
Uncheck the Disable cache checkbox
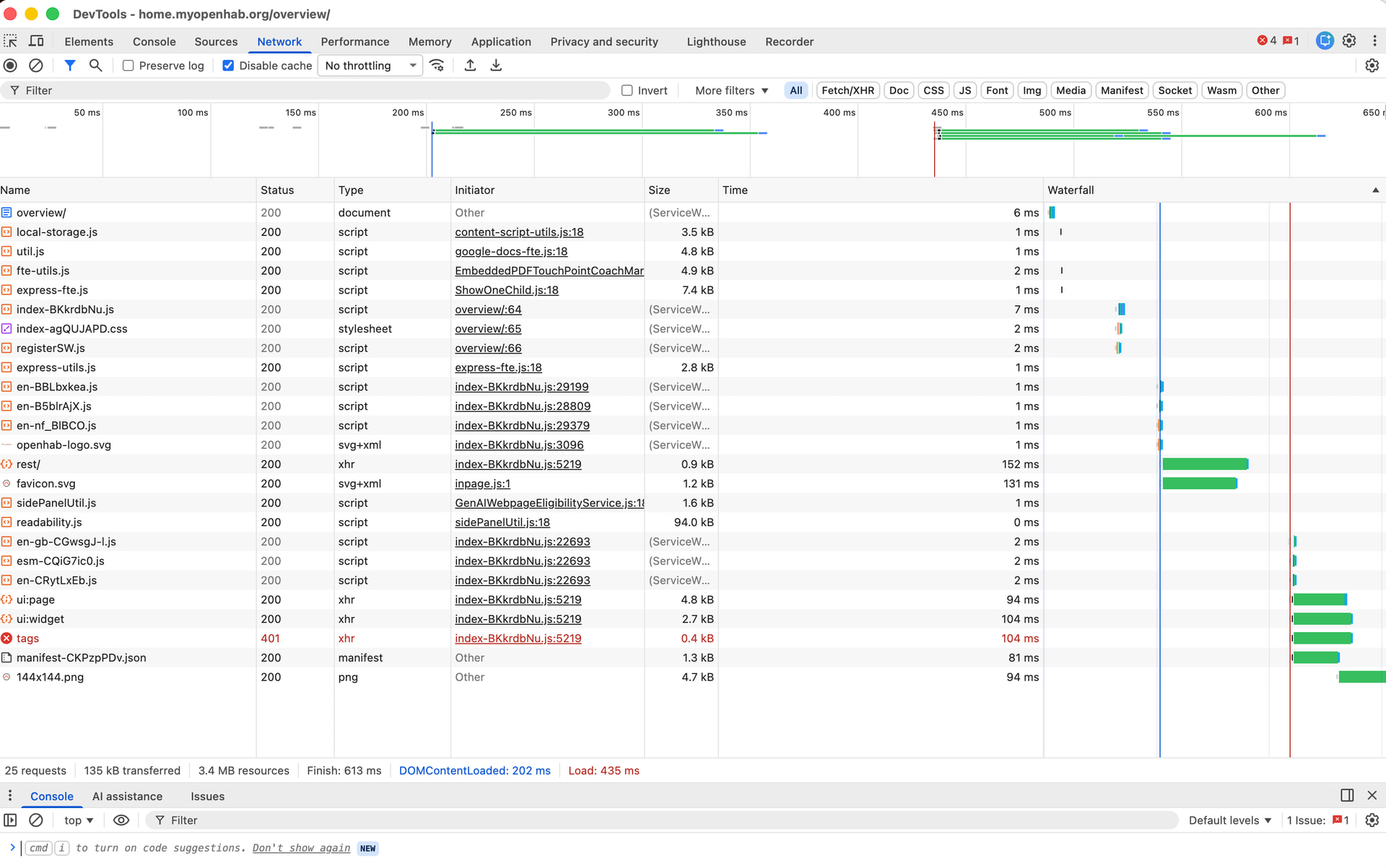click(228, 66)
